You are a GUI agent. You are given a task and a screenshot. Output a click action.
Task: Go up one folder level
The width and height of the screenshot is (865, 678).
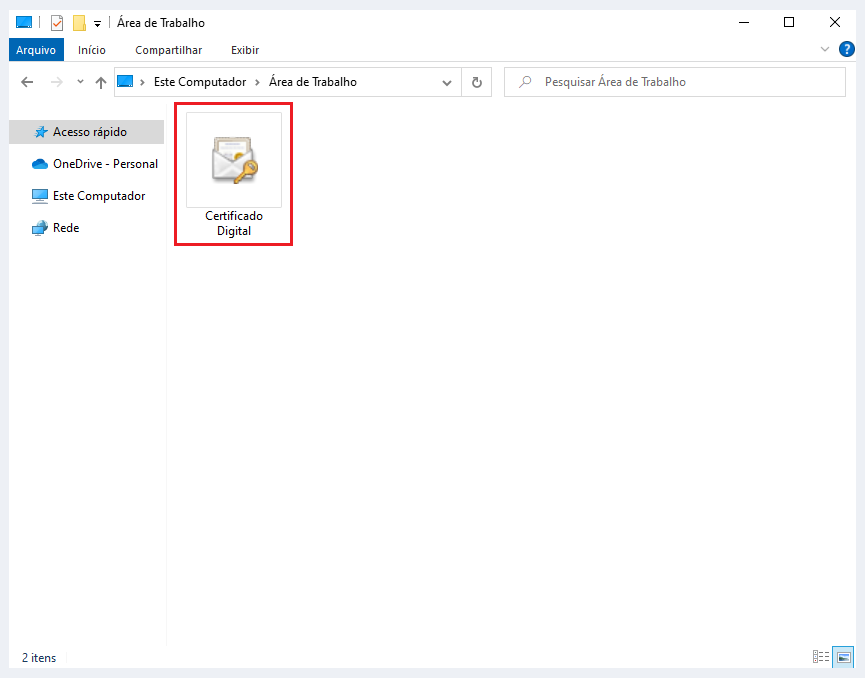point(100,83)
